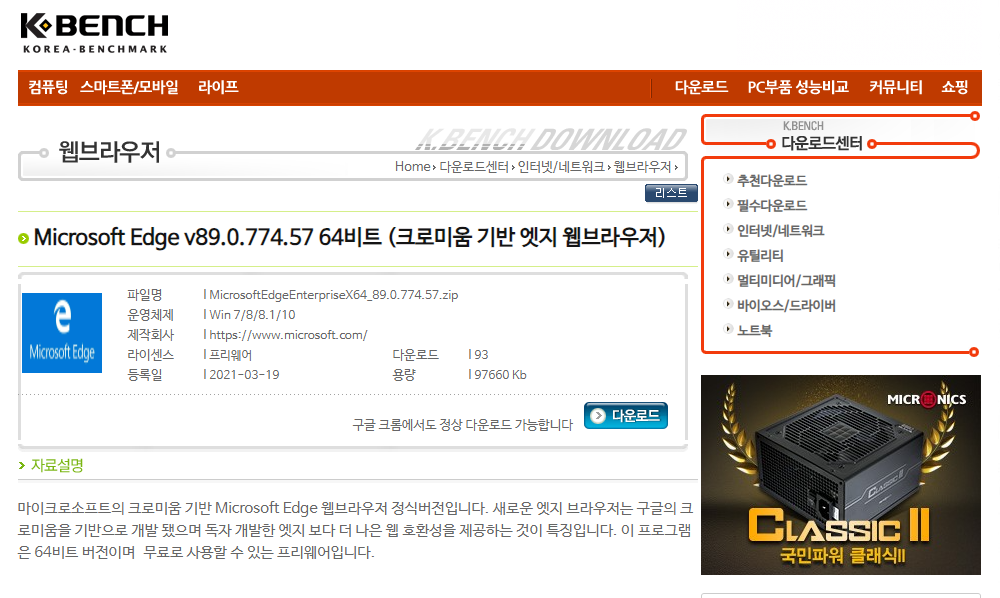Image resolution: width=1000 pixels, height=598 pixels.
Task: Click the OS value Win 7/8/8.1/10
Action: click(x=252, y=315)
